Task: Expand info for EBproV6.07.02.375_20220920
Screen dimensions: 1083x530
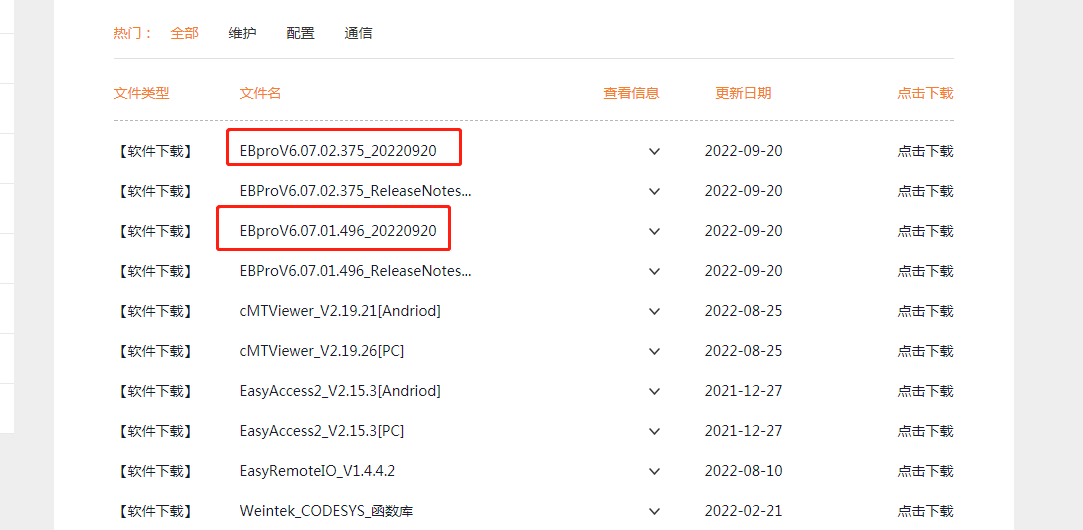Action: [655, 151]
